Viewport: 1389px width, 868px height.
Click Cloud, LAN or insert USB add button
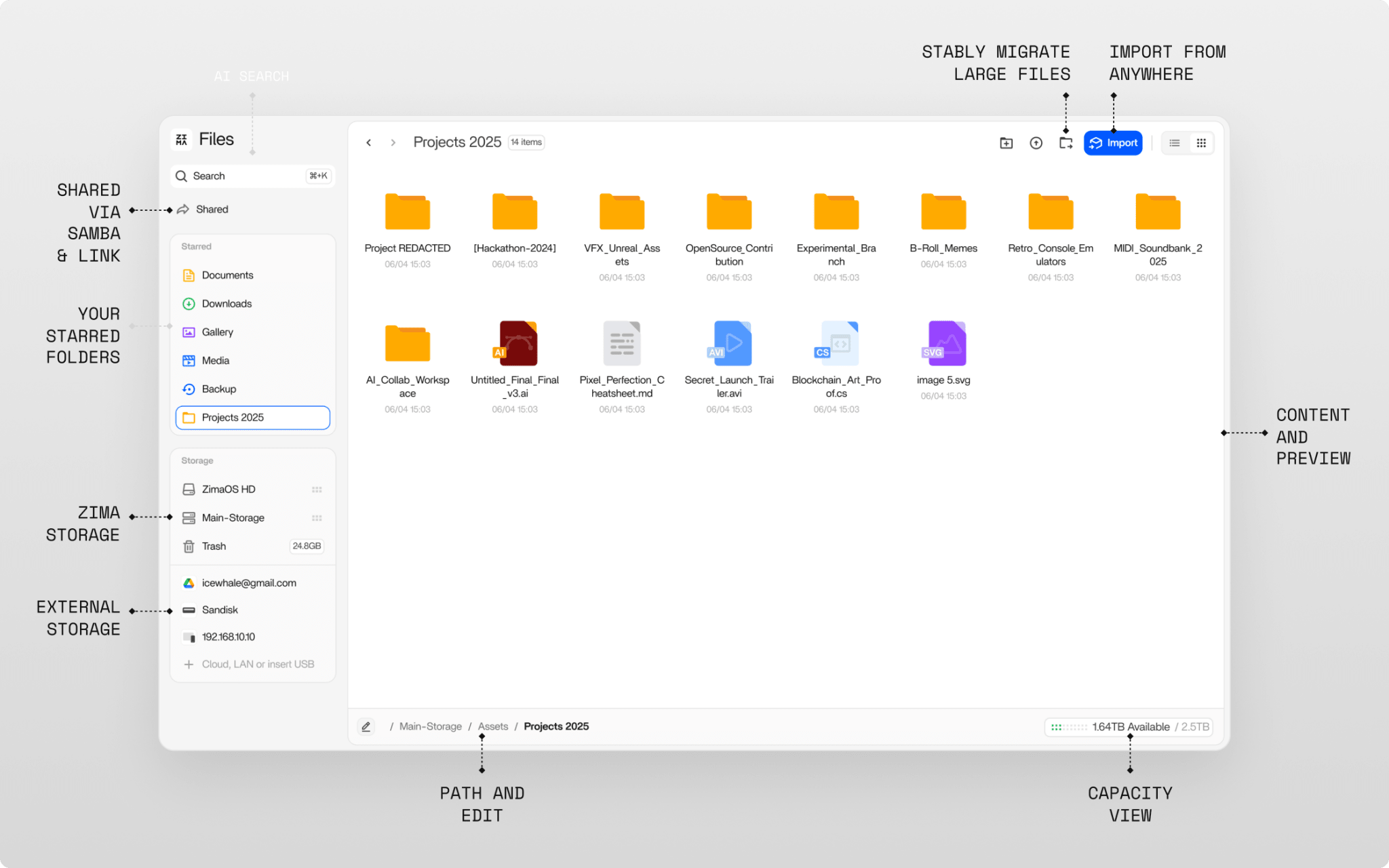[252, 665]
